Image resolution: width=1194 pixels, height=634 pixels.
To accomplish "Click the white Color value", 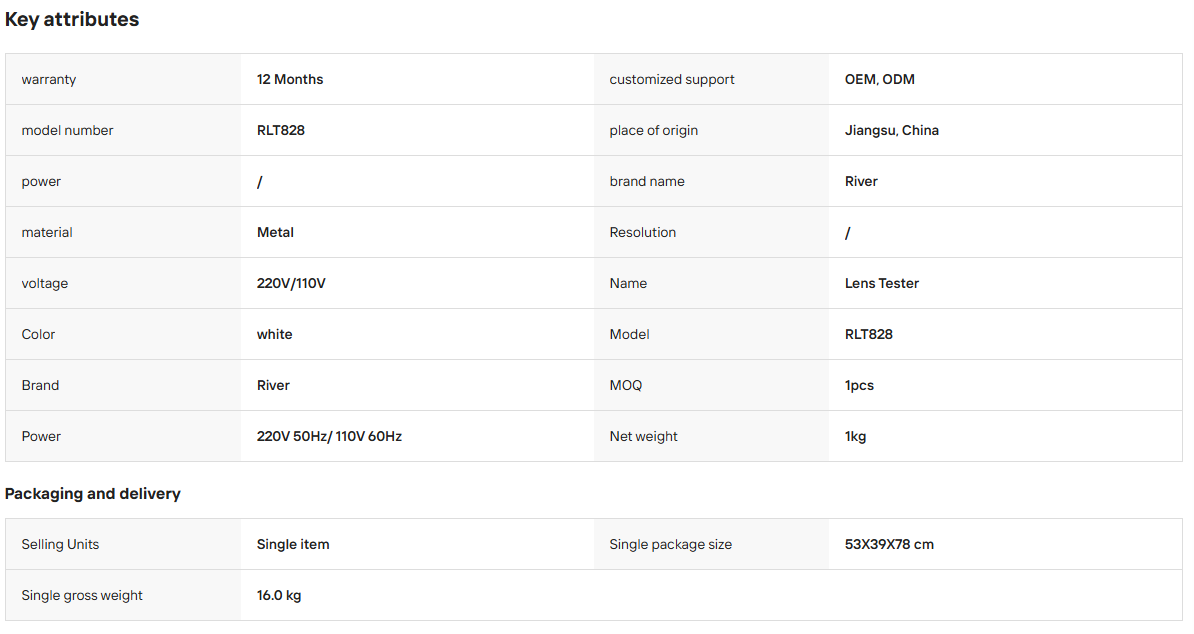I will click(x=274, y=334).
